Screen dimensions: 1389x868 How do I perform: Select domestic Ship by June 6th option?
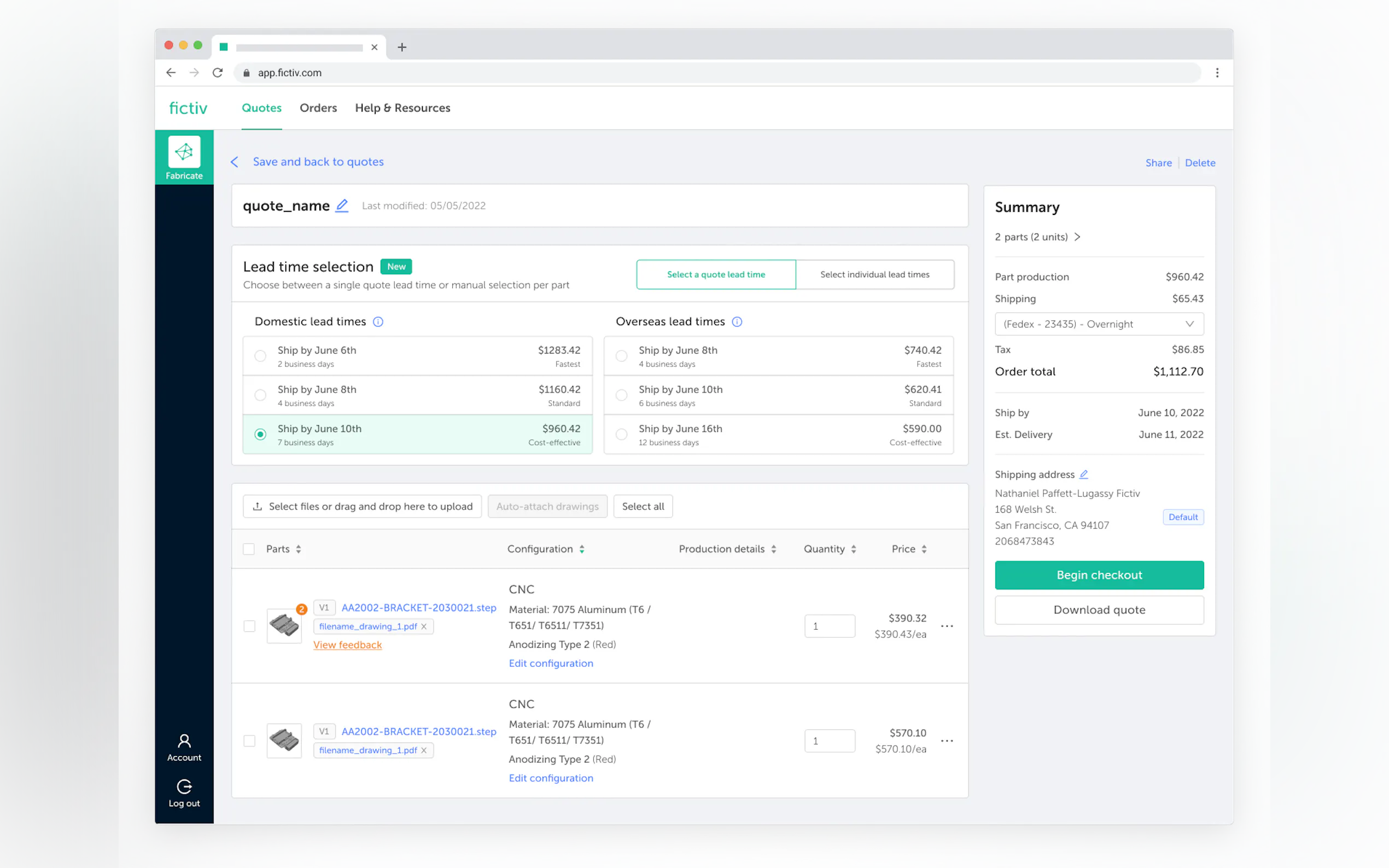[x=260, y=356]
